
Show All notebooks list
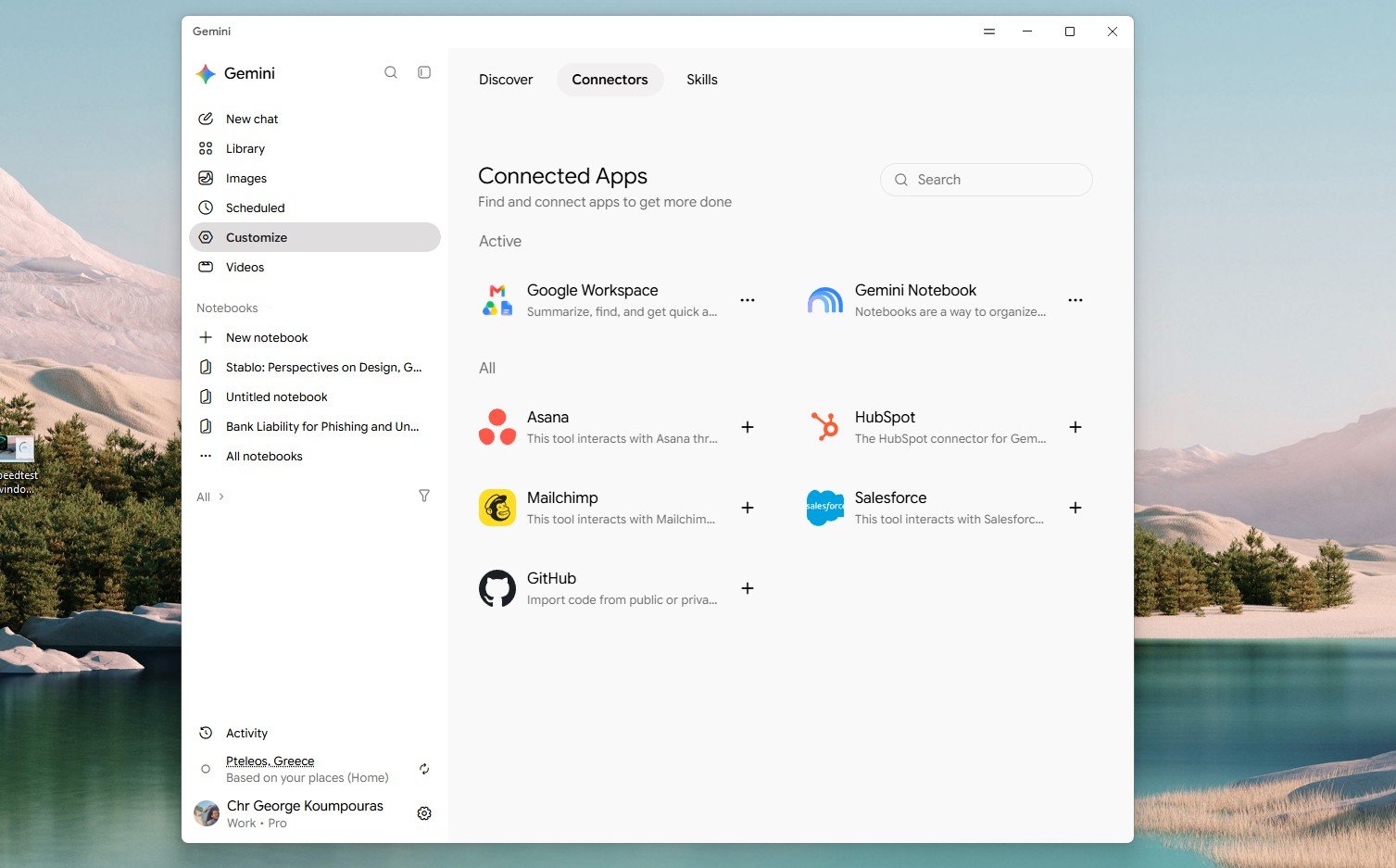[x=315, y=456]
